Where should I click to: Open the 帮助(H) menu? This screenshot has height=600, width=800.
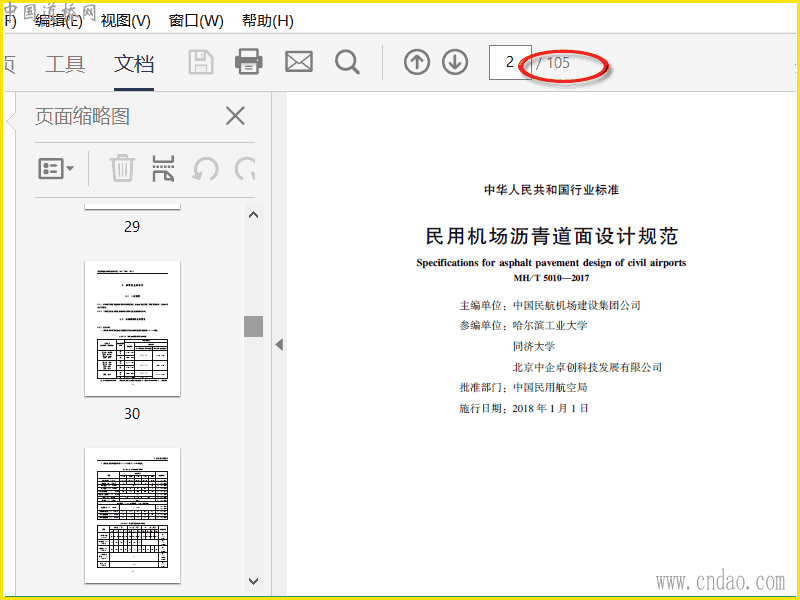pyautogui.click(x=267, y=21)
